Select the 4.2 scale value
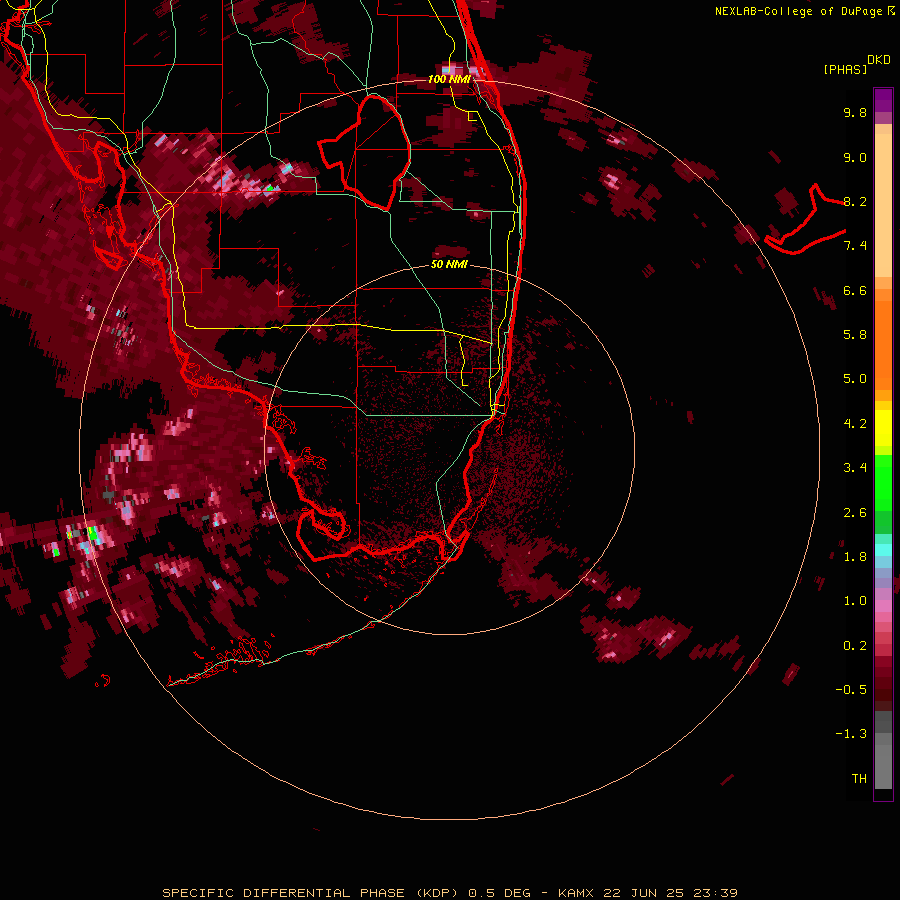This screenshot has height=900, width=900. [855, 424]
